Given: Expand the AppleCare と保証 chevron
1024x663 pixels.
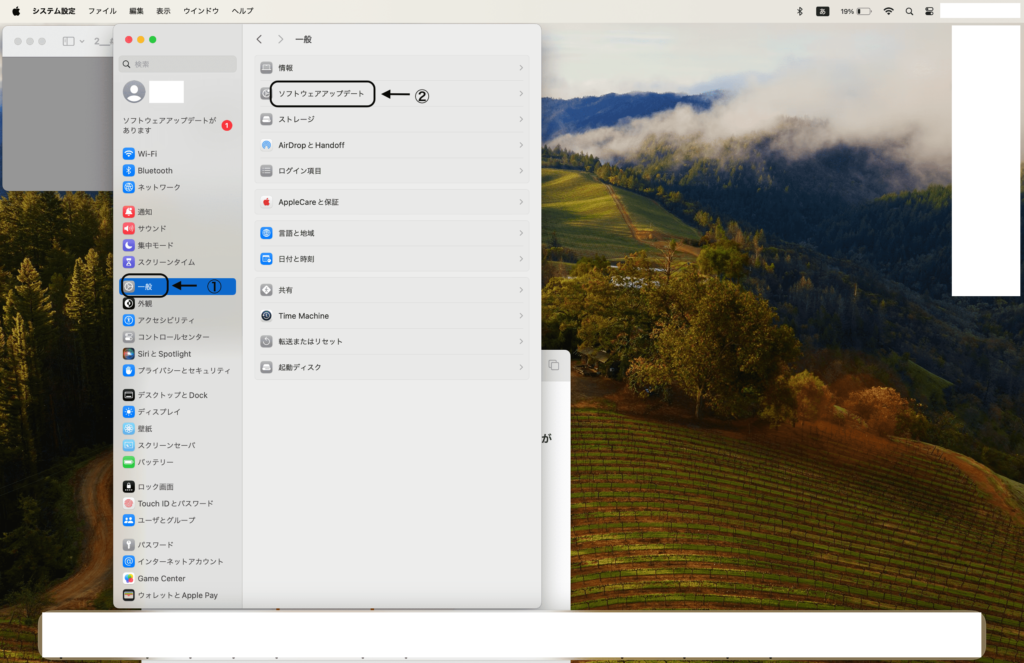Looking at the screenshot, I should (521, 202).
